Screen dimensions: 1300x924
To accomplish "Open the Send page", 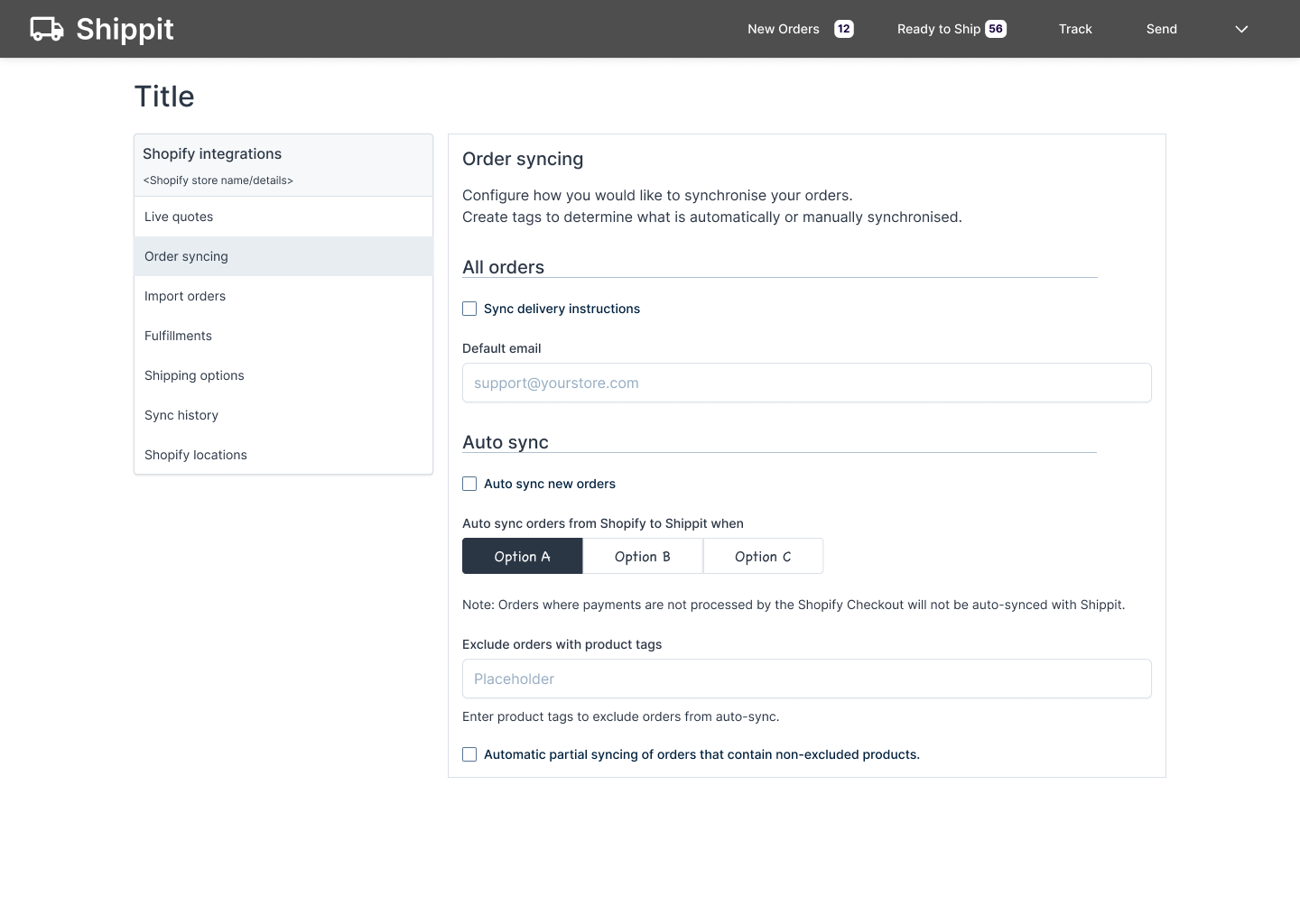I will point(1161,29).
